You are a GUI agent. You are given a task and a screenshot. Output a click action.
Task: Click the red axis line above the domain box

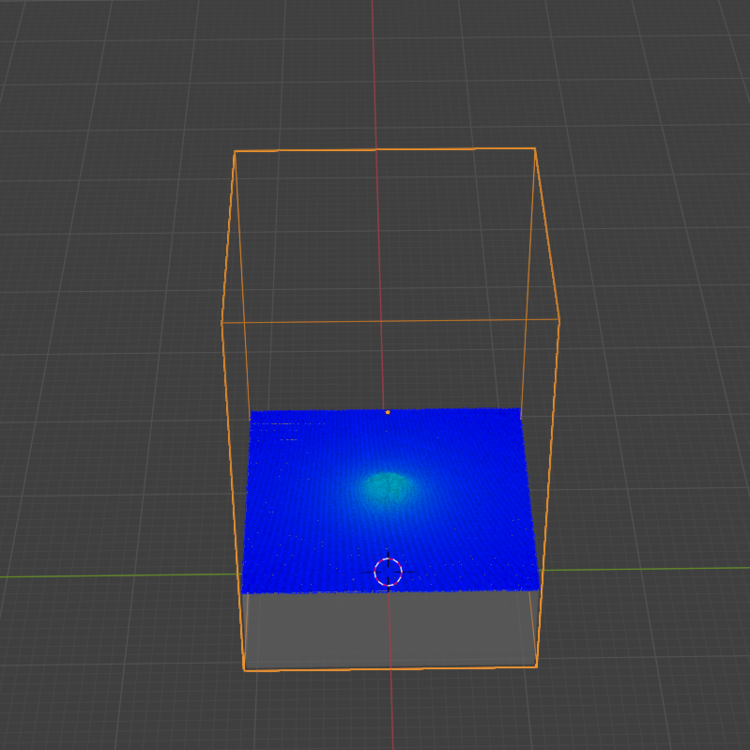click(x=373, y=70)
